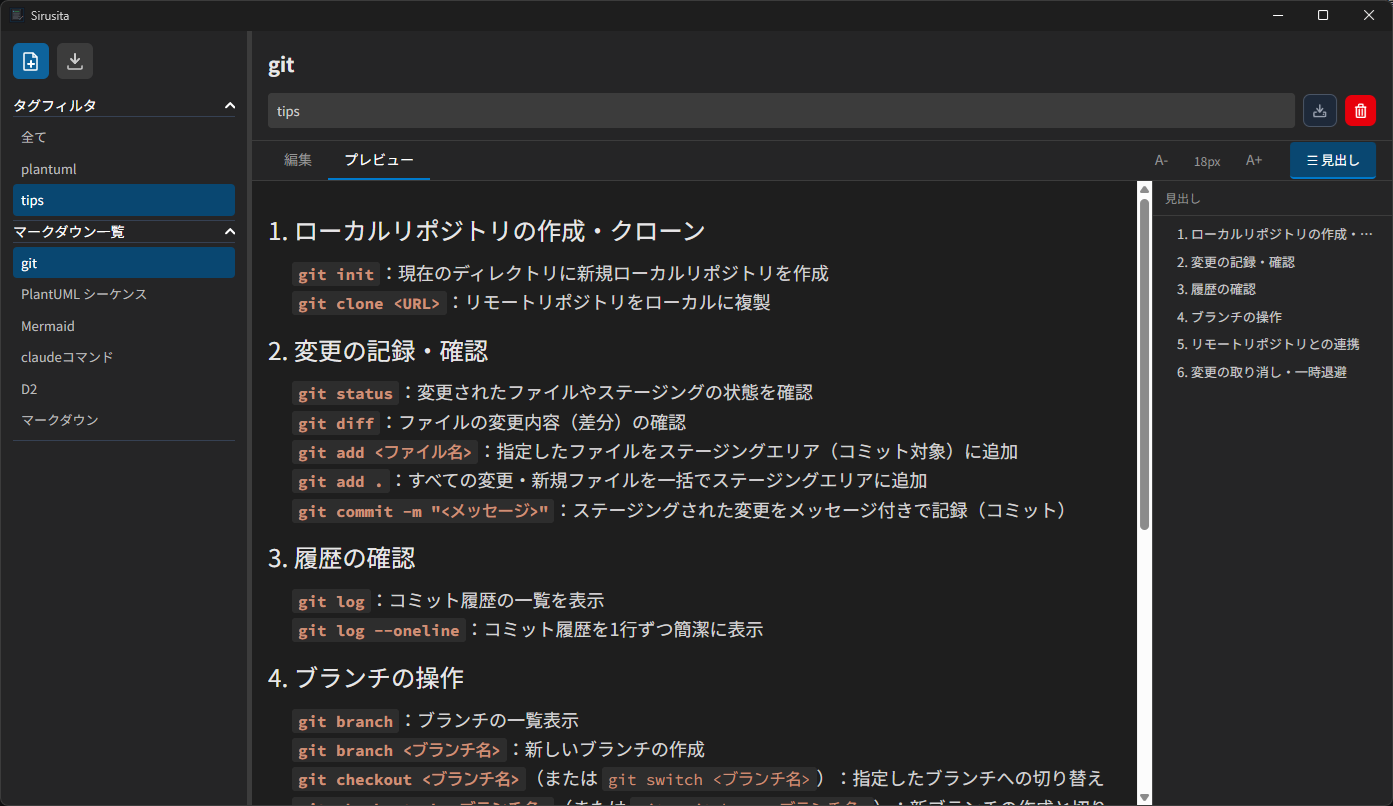Create a new markdown document
The height and width of the screenshot is (806, 1393).
tap(31, 61)
